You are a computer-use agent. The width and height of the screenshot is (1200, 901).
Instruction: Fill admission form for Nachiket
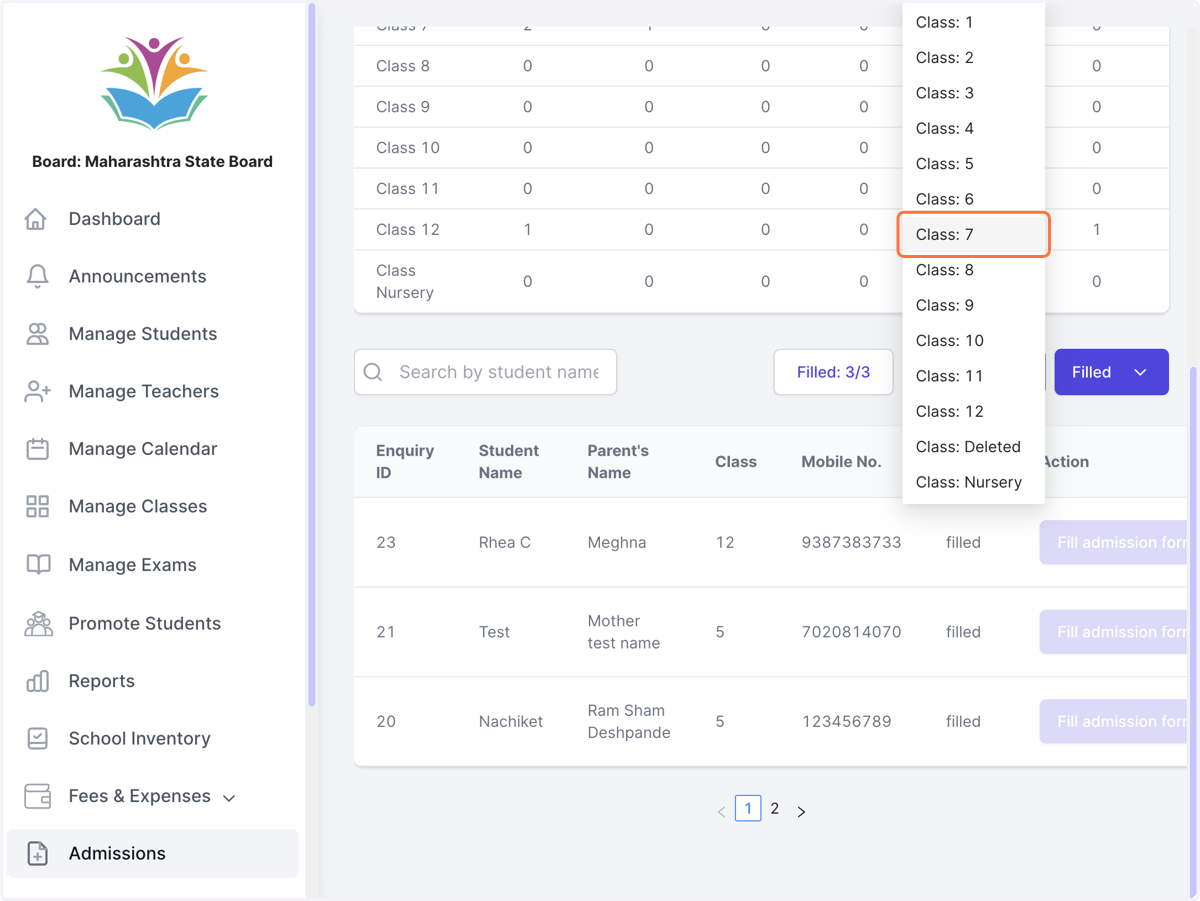click(x=1113, y=721)
